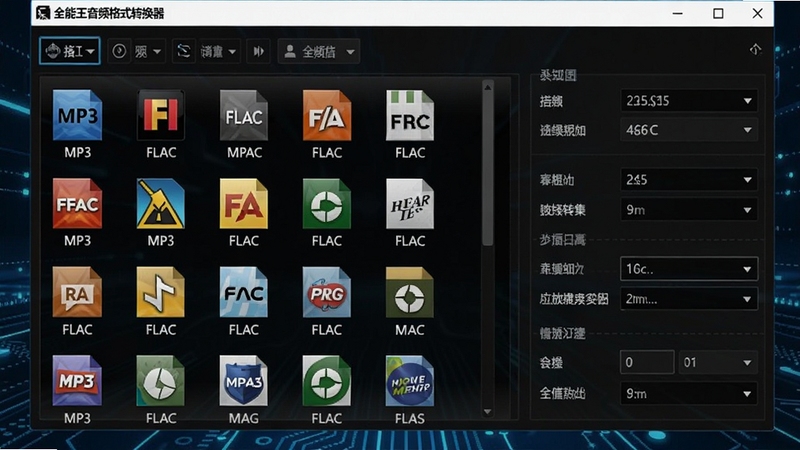Click the file list vertical scrollbar thumb
Viewport: 800px width, 450px height.
(488, 169)
